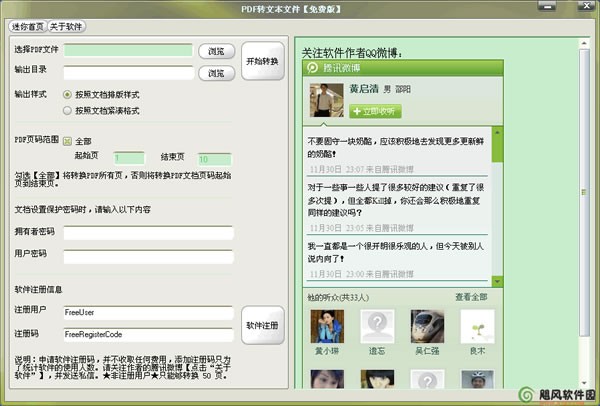Click the 23:00 来自腾讯微博 timestamp
This screenshot has width=600, height=406.
pos(362,274)
